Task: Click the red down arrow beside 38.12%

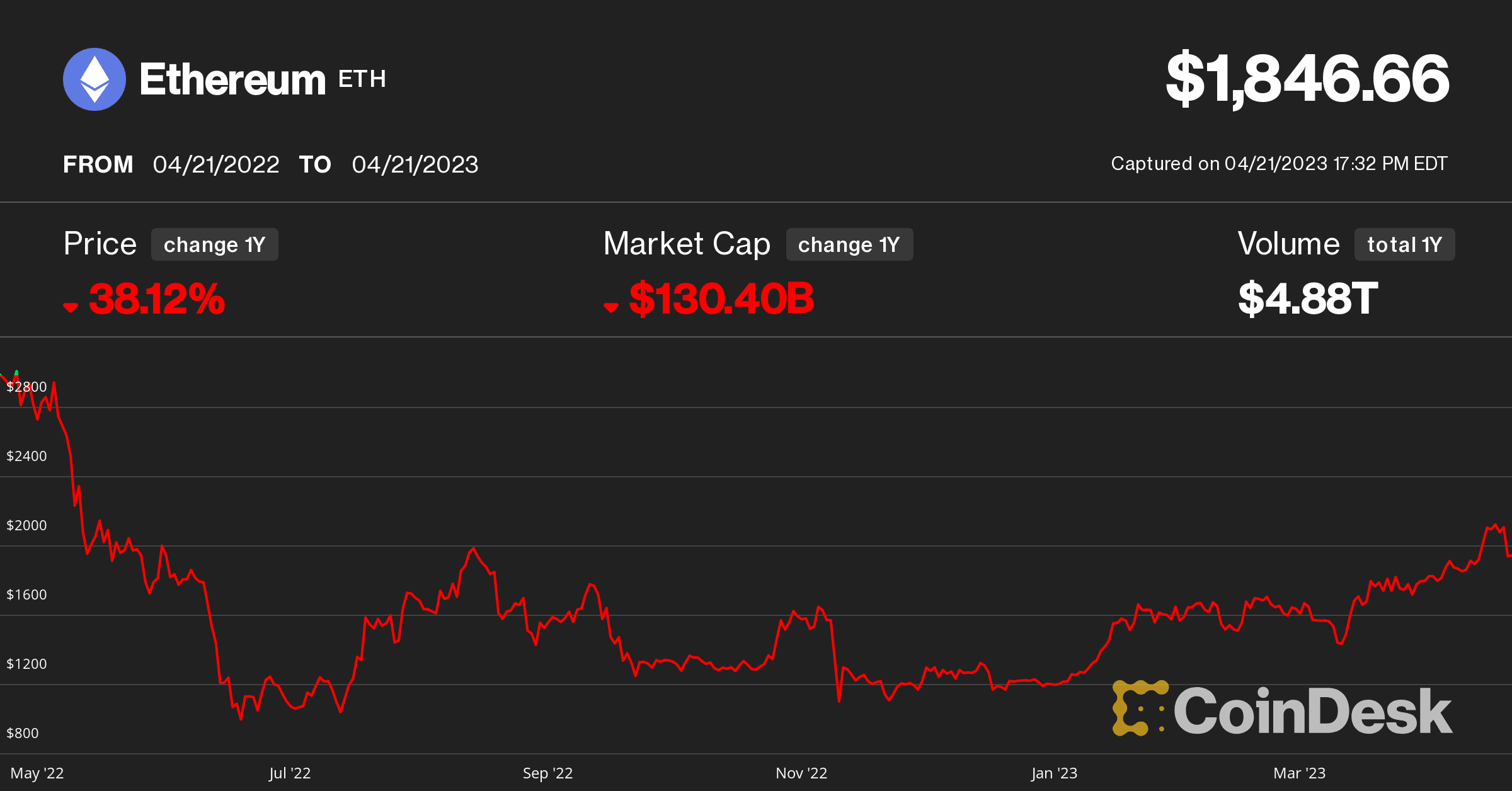Action: (x=71, y=307)
